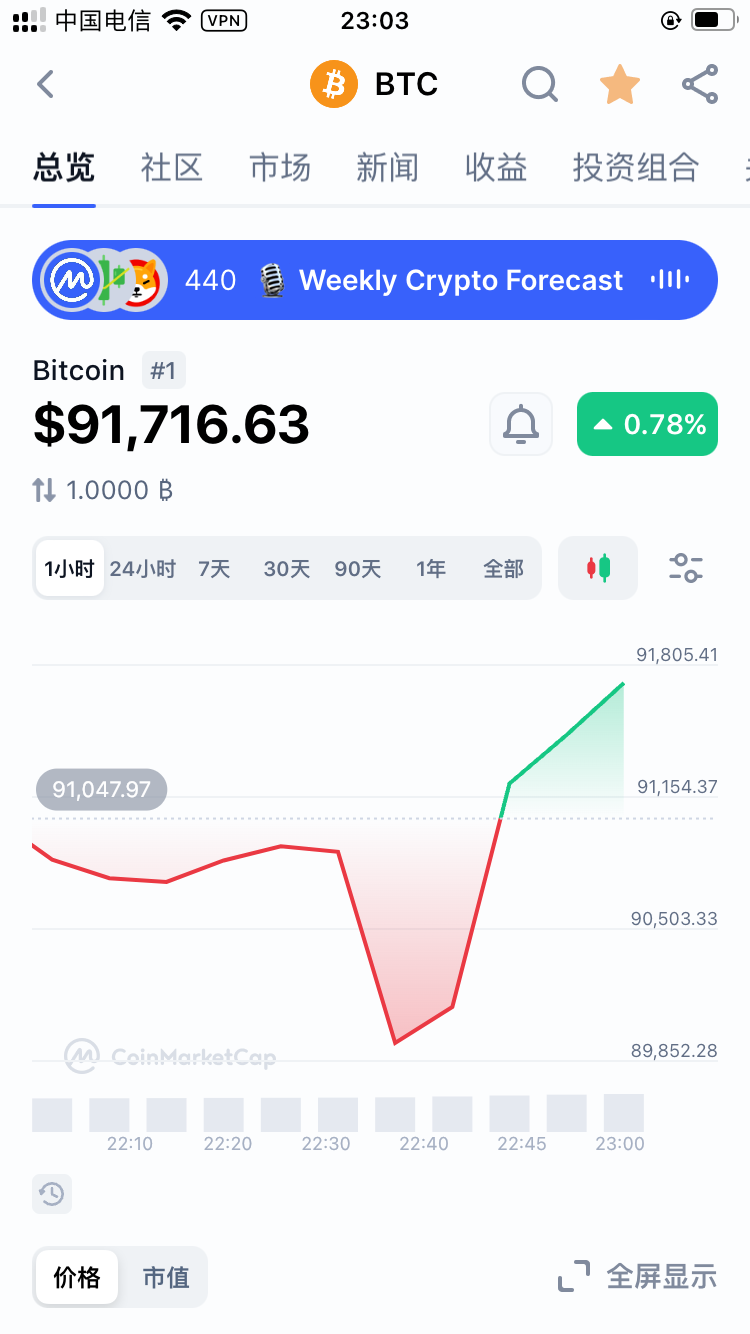The image size is (750, 1334).
Task: Switch to the 新闻 tab
Action: (387, 167)
